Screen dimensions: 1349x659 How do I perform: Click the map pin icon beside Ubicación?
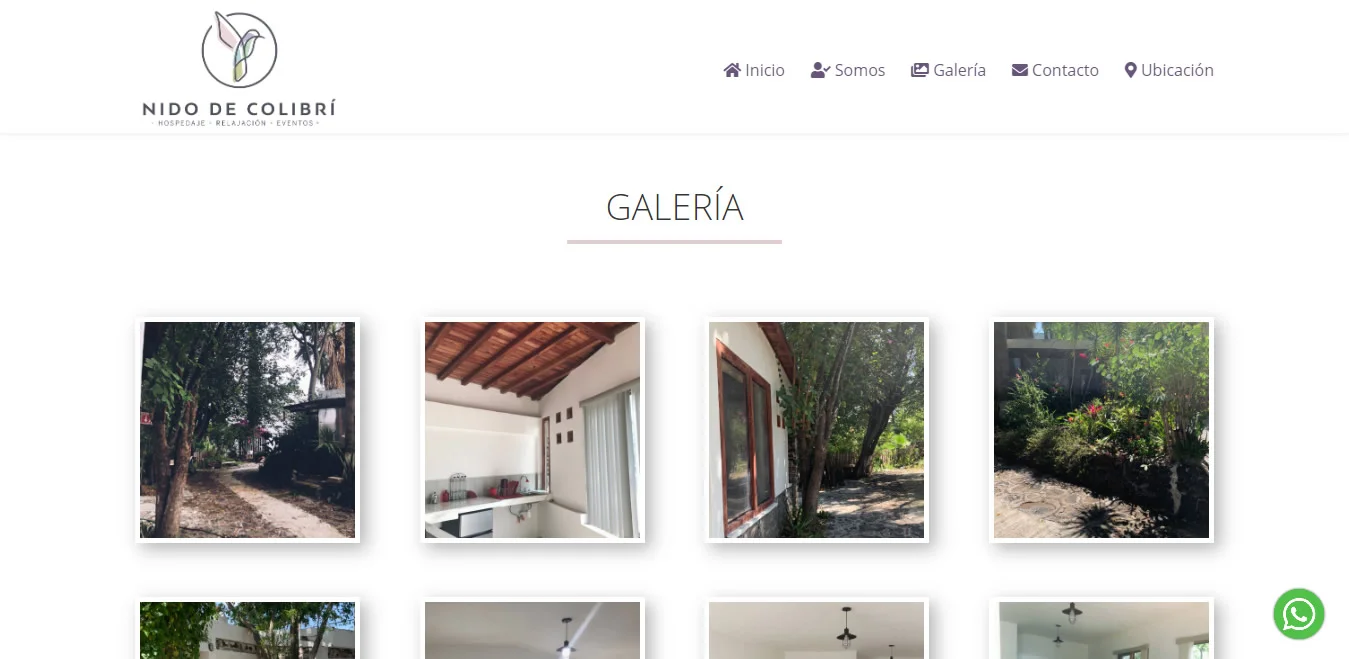pos(1131,70)
